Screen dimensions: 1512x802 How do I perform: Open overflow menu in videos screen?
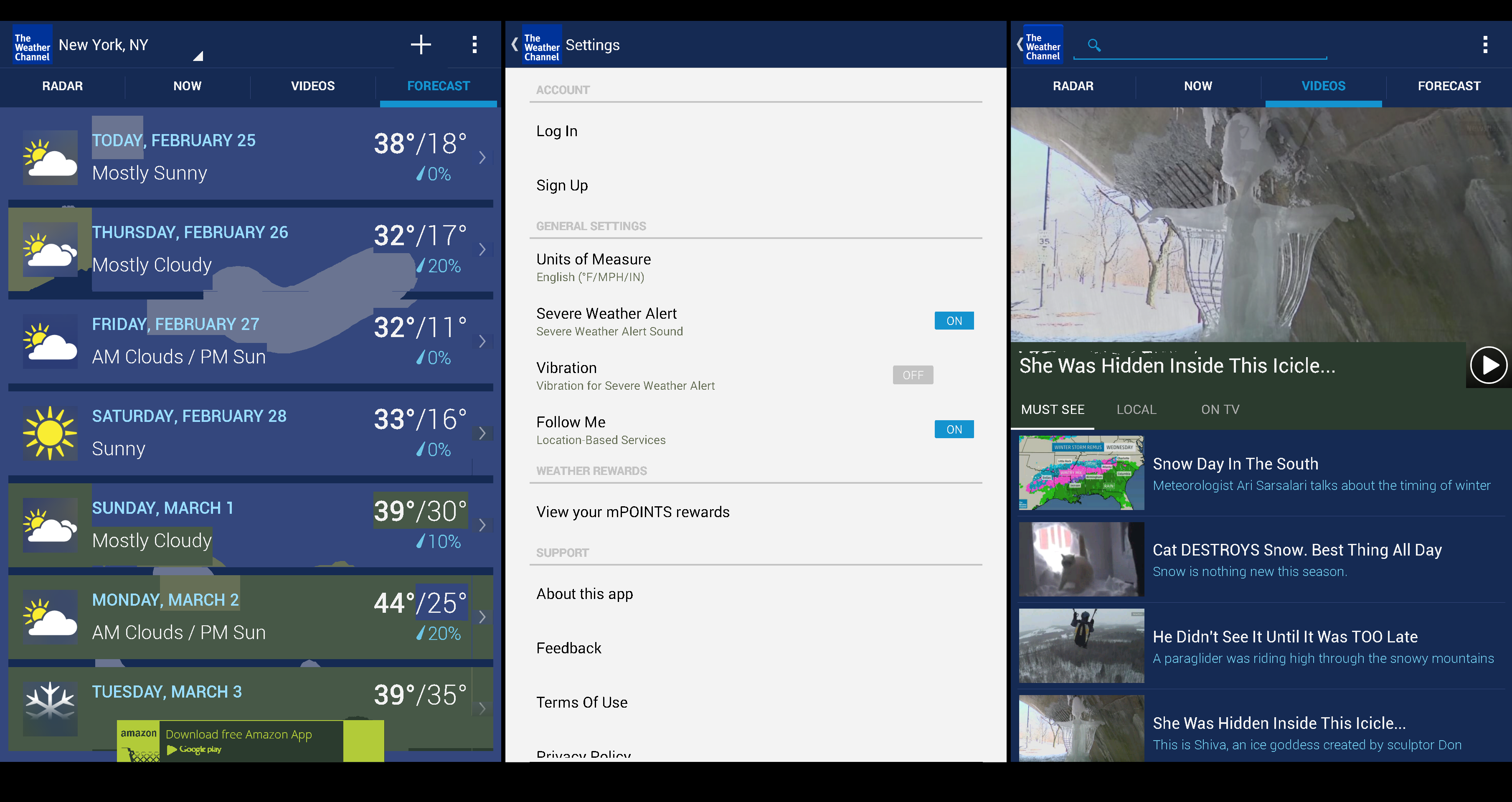tap(1485, 45)
